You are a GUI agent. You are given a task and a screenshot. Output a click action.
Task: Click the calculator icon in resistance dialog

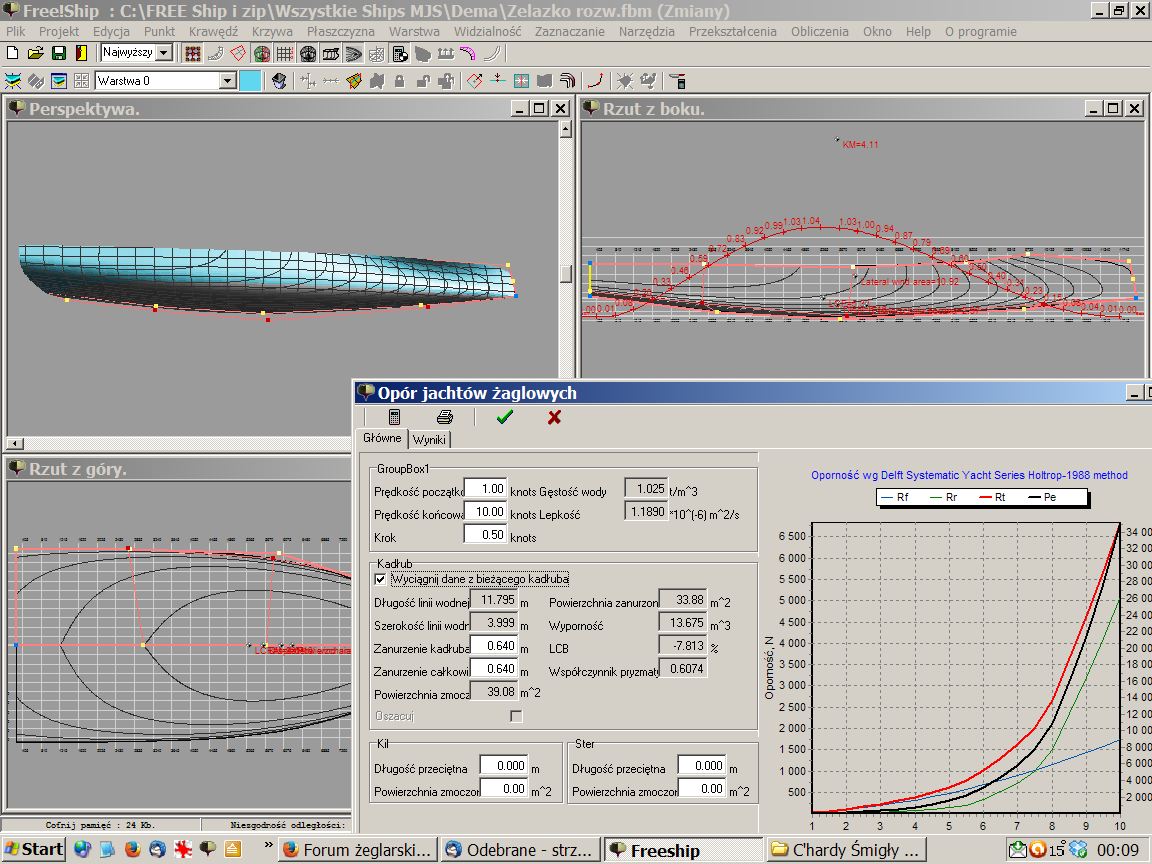click(395, 417)
